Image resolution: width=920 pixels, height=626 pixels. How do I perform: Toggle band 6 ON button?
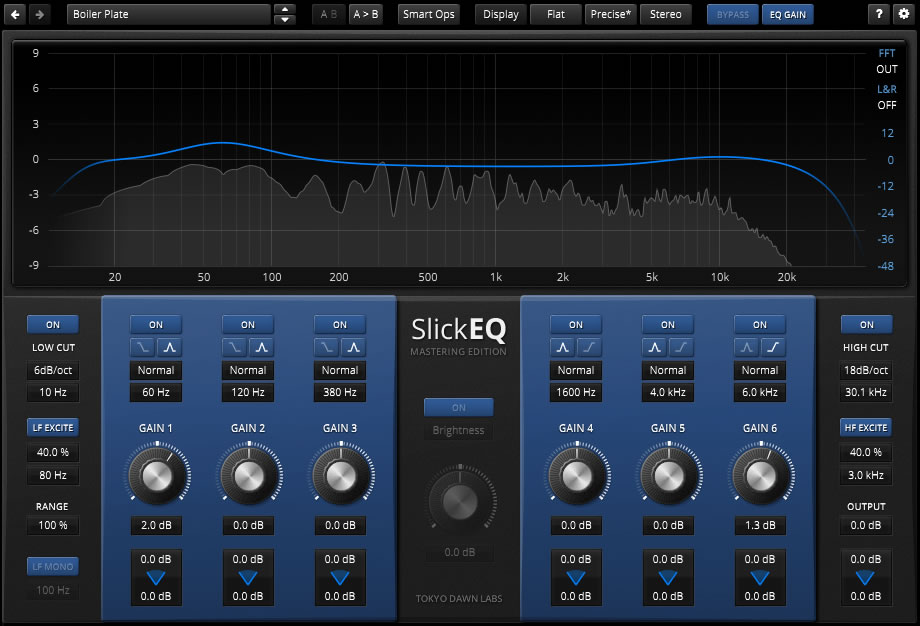[760, 324]
